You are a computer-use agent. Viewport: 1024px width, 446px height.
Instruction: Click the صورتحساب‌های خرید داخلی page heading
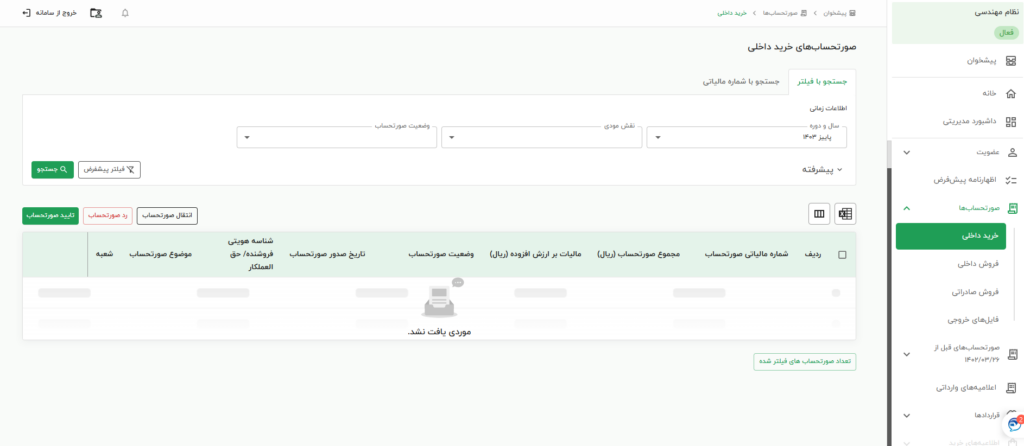[802, 48]
